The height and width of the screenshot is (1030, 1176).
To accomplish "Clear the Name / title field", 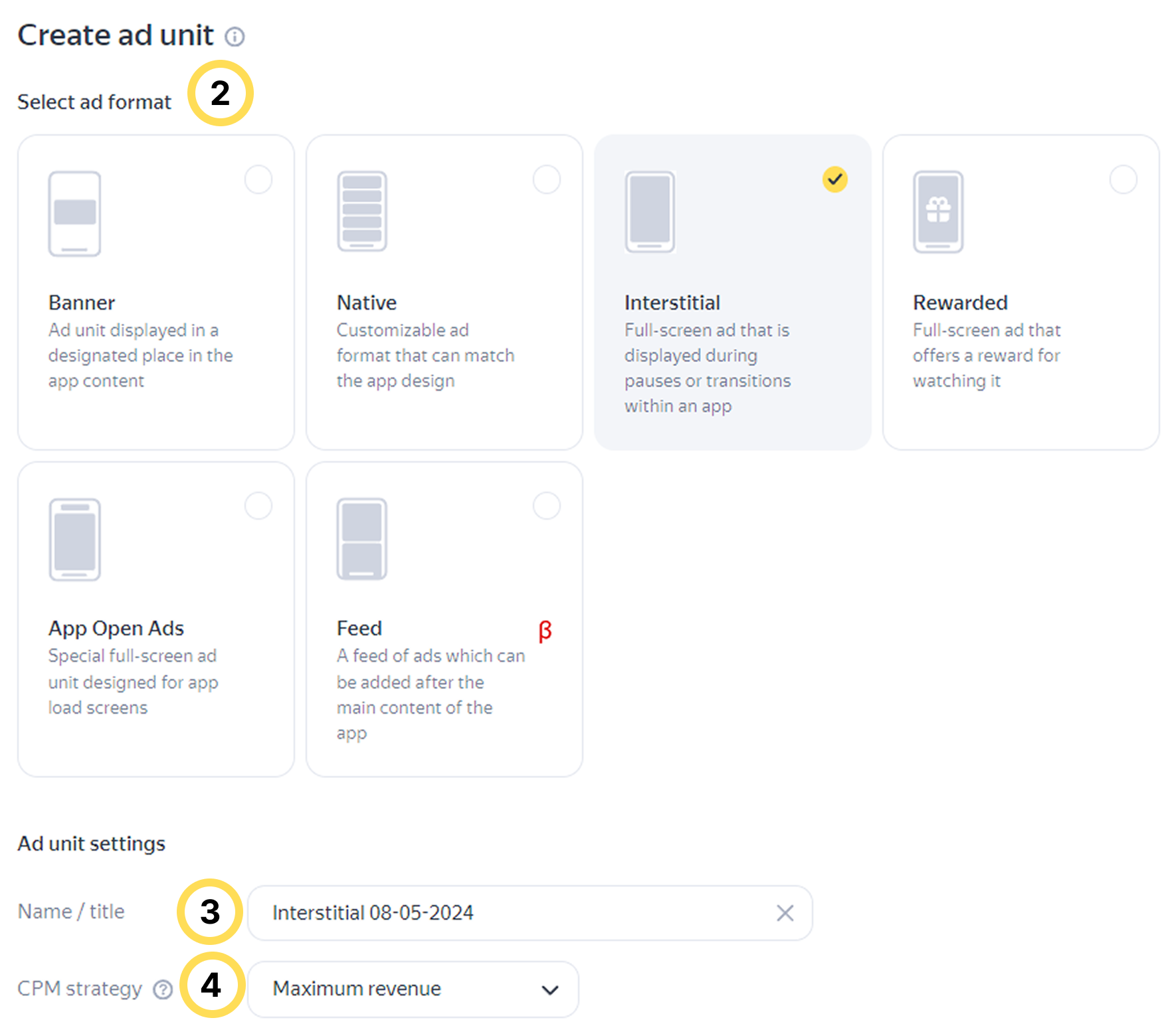I will 785,913.
